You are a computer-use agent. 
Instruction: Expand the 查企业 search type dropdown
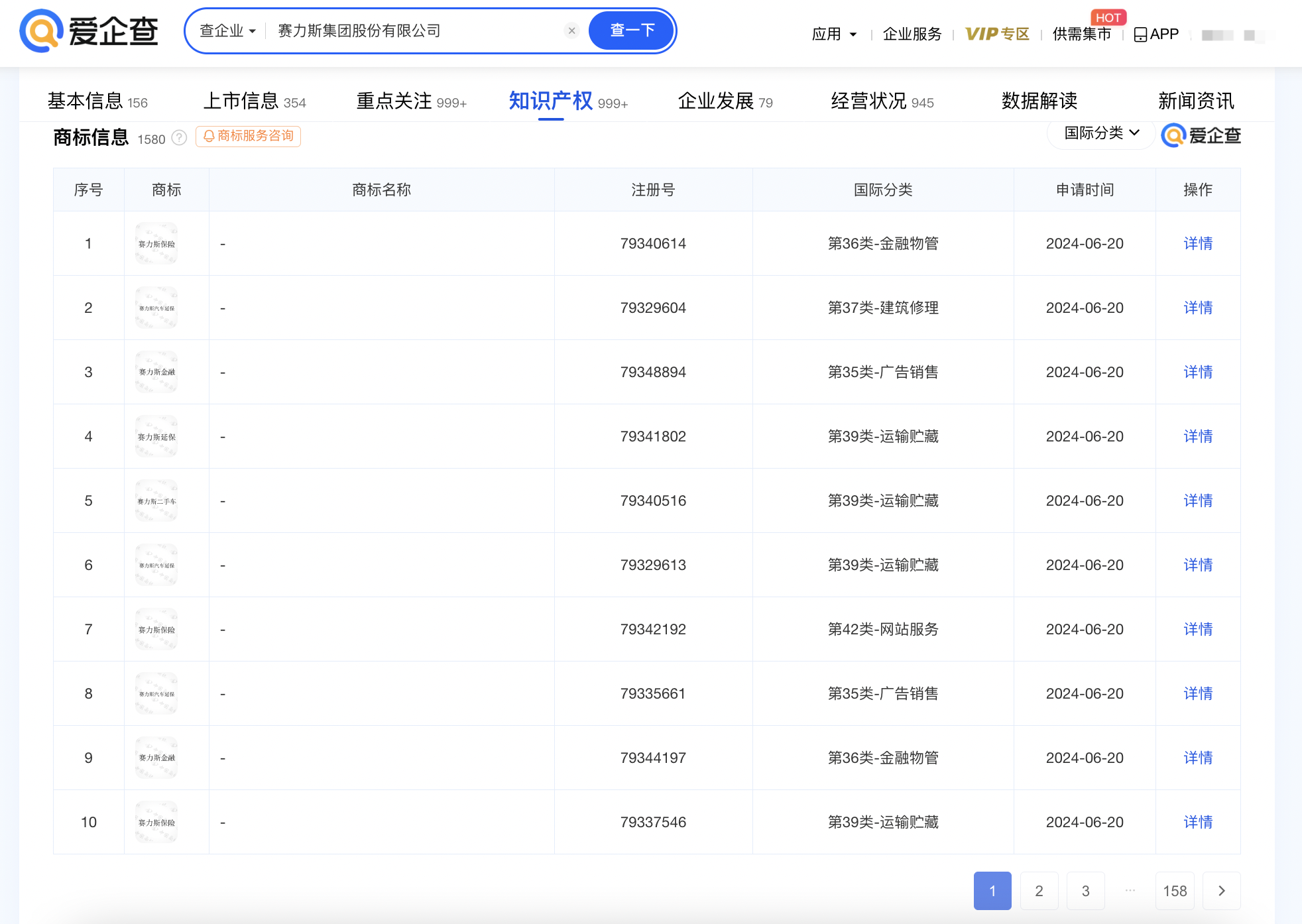pyautogui.click(x=227, y=30)
